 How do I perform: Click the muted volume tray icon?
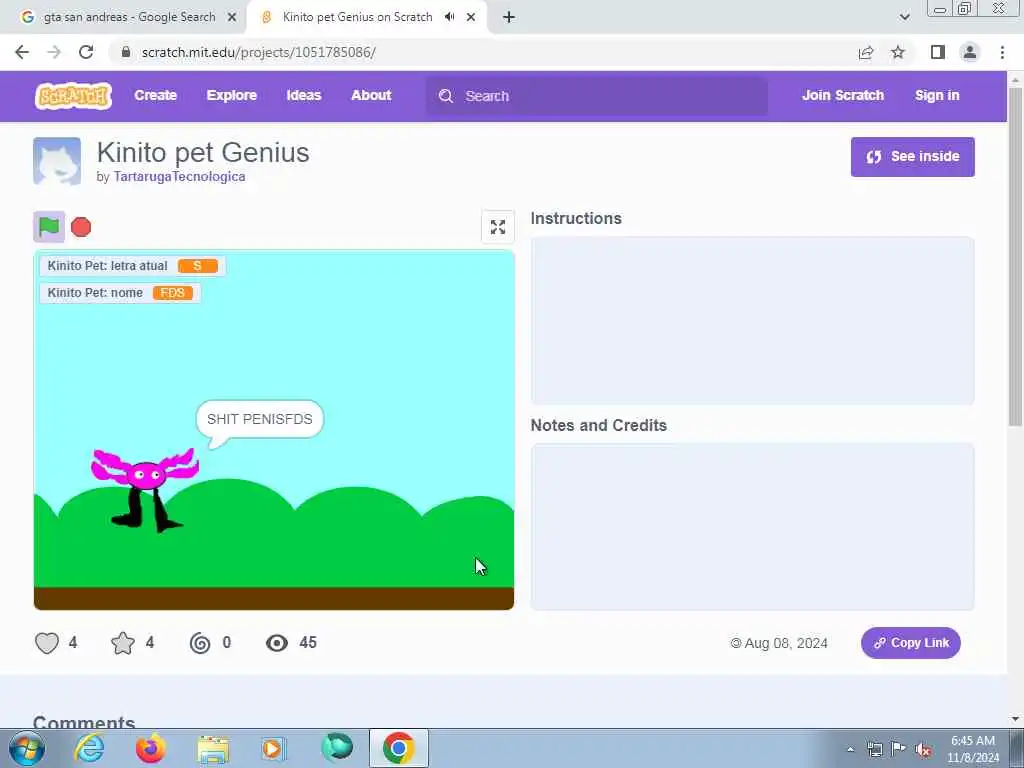pyautogui.click(x=923, y=750)
